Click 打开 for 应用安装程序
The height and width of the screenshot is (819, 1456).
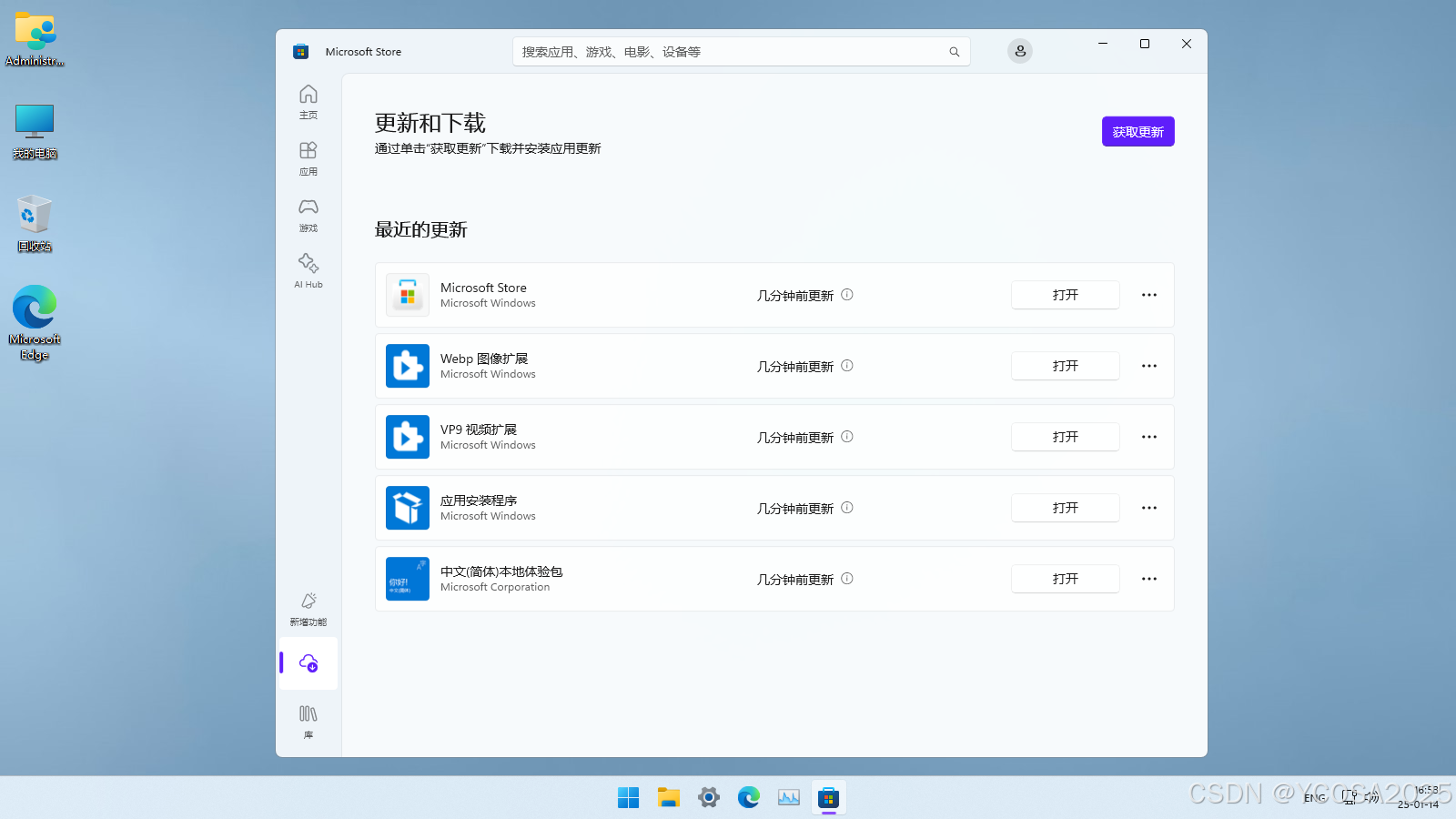pos(1066,508)
